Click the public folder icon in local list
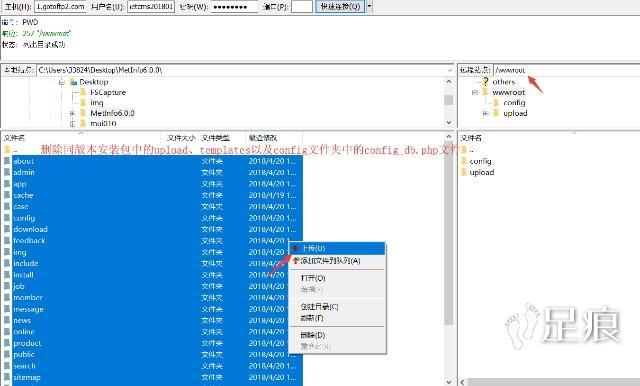The width and height of the screenshot is (640, 386). point(7,355)
